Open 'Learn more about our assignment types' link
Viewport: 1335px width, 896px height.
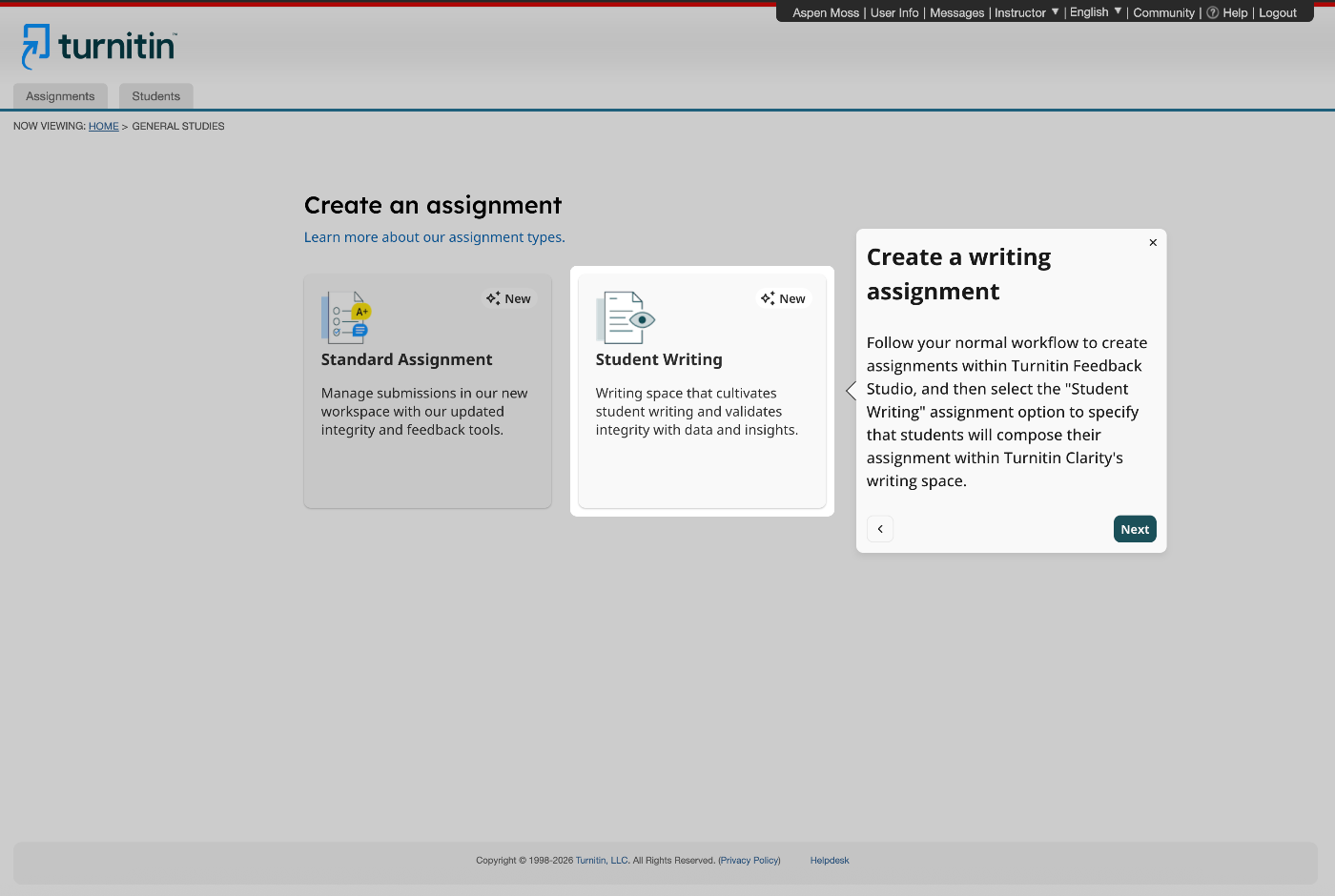click(435, 237)
